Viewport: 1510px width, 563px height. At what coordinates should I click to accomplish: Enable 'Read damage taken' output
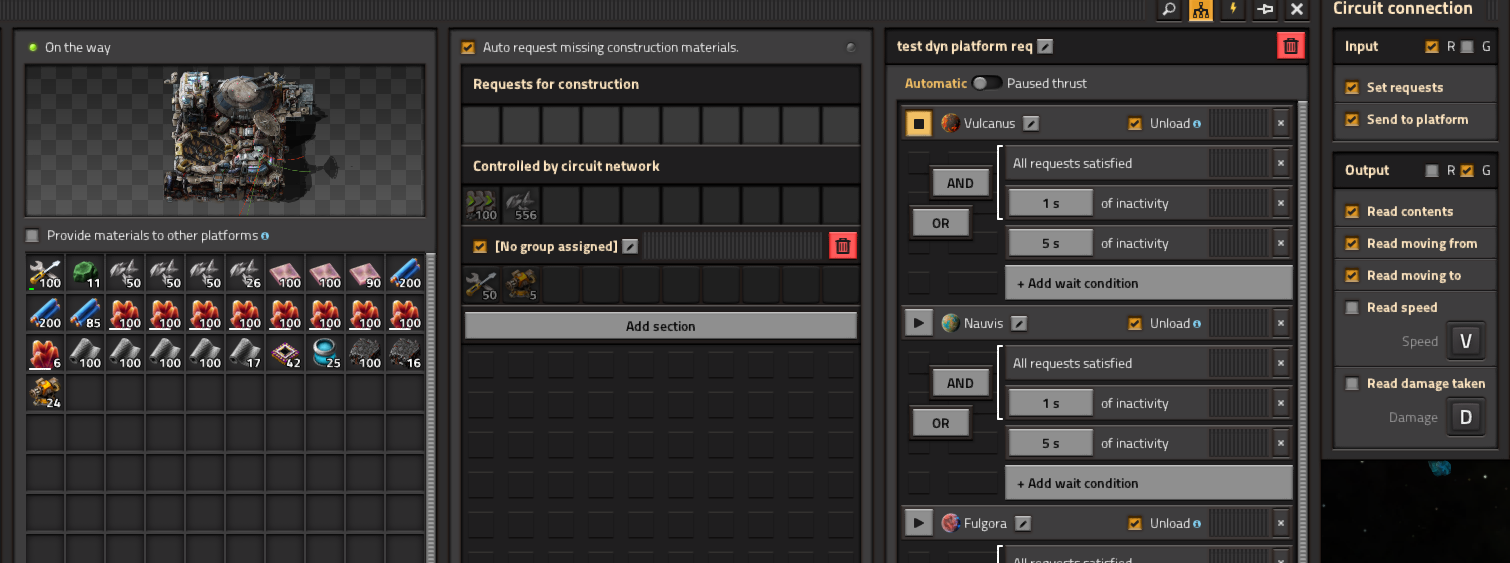pyautogui.click(x=1352, y=384)
